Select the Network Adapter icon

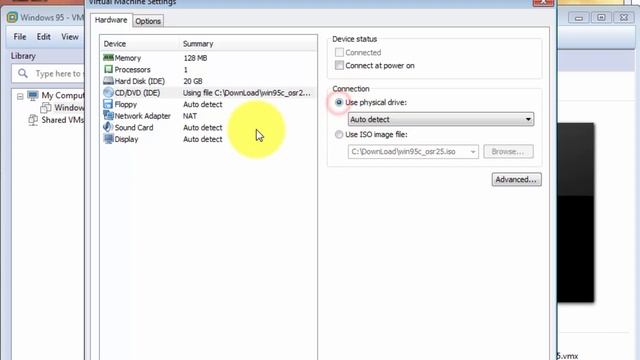[x=108, y=116]
